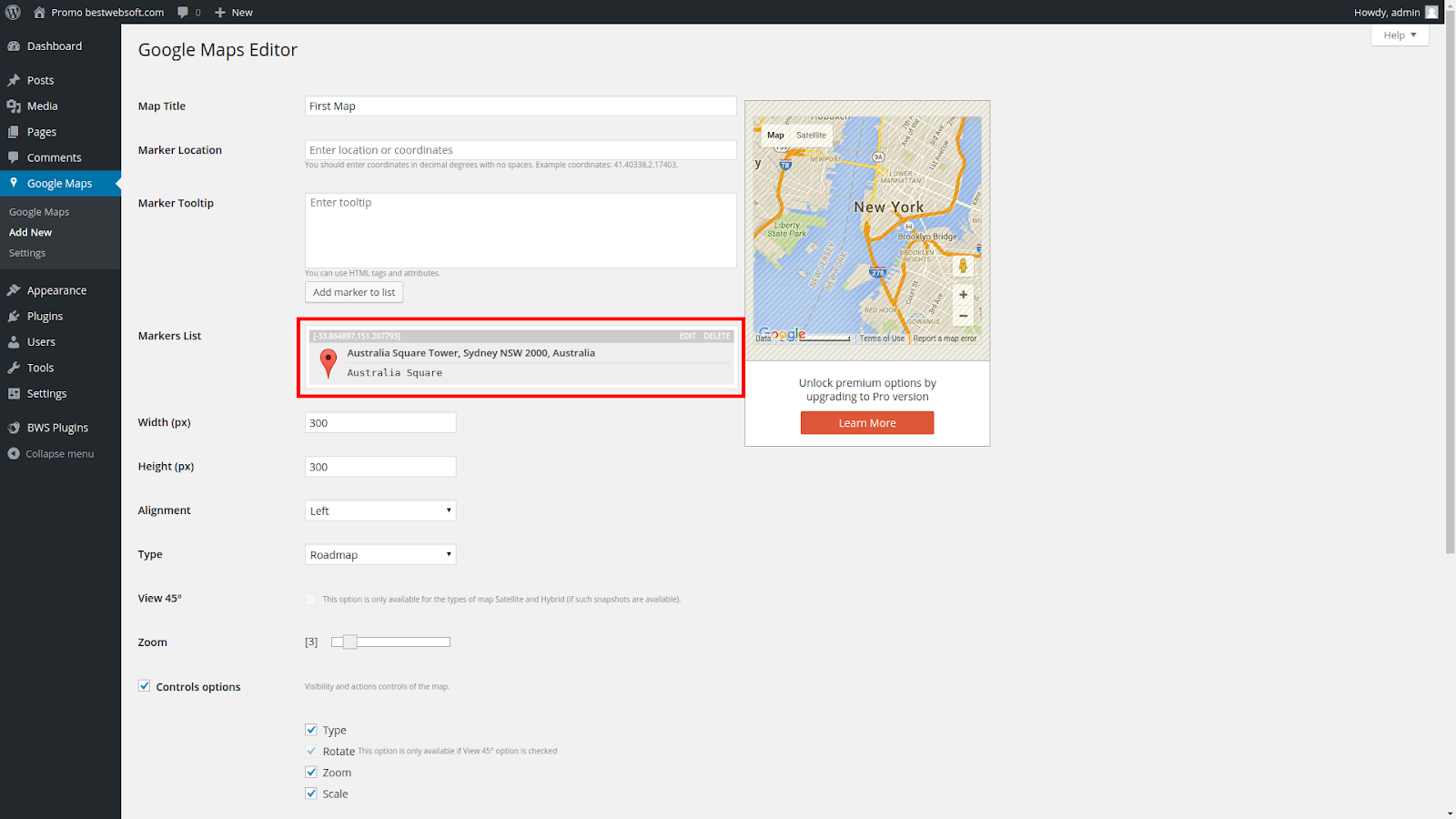
Task: Click the Posts pushpin icon
Action: click(14, 80)
